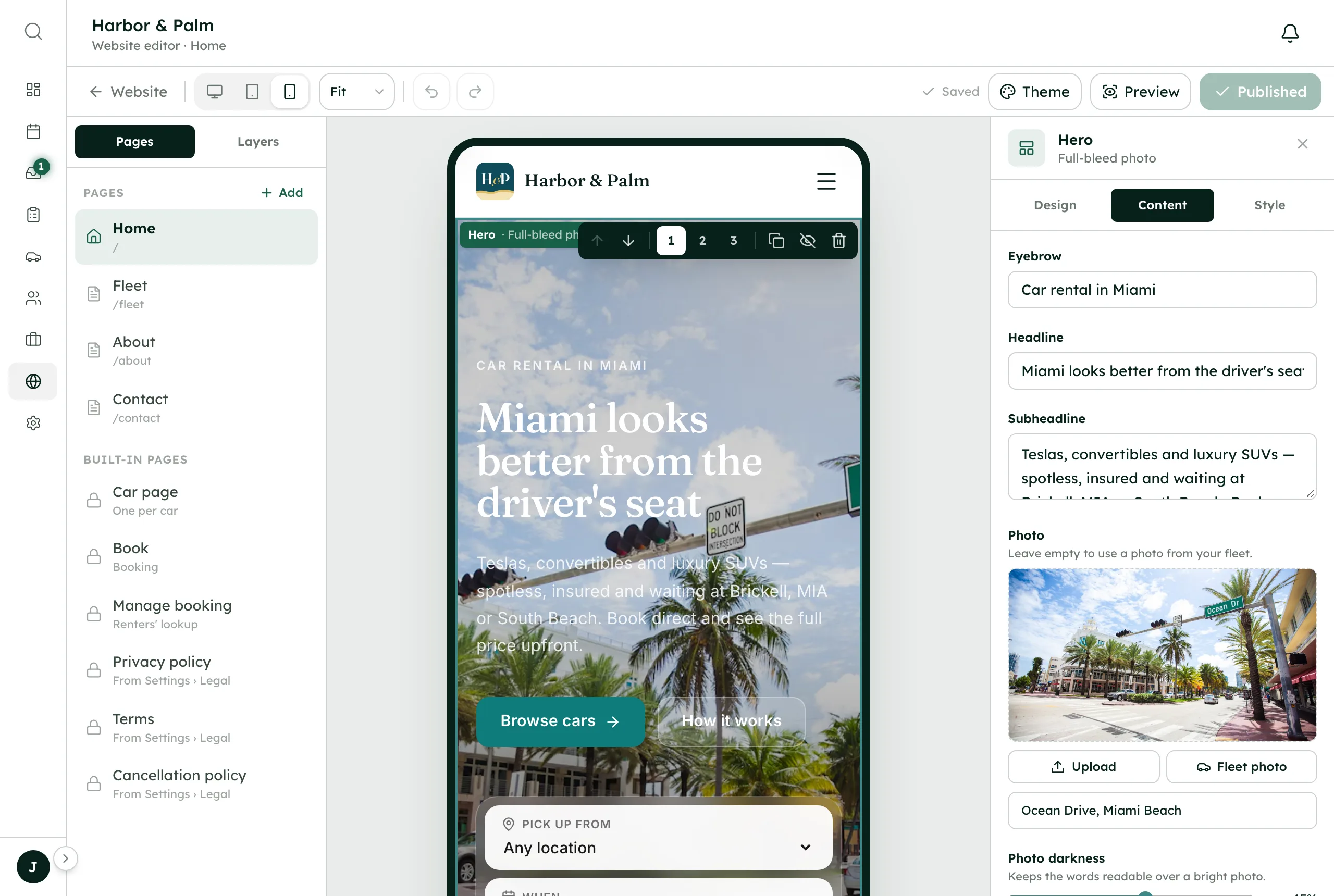This screenshot has width=1334, height=896.
Task: Open notifications bell icon
Action: click(1289, 33)
